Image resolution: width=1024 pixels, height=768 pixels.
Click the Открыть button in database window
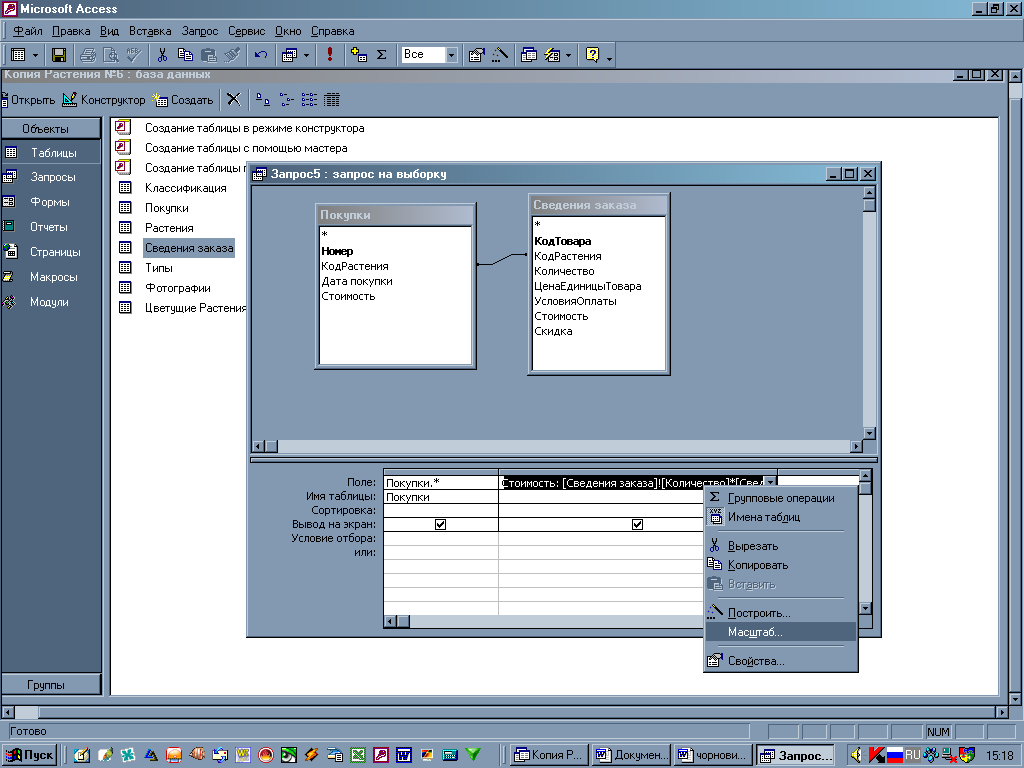coord(28,100)
